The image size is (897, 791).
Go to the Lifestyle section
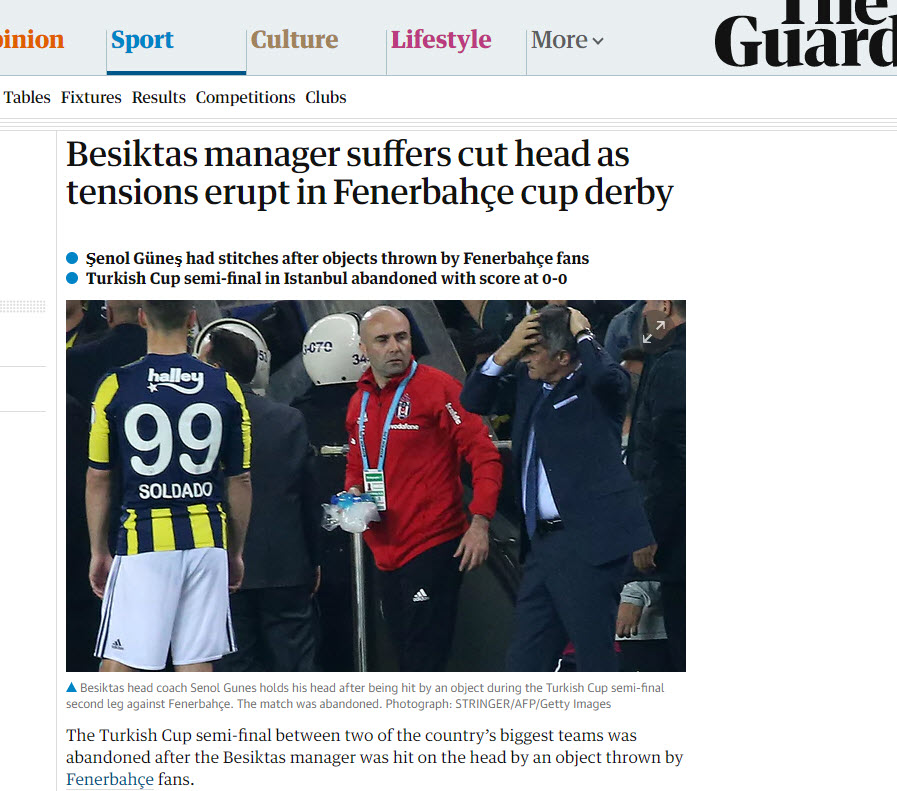click(x=440, y=40)
